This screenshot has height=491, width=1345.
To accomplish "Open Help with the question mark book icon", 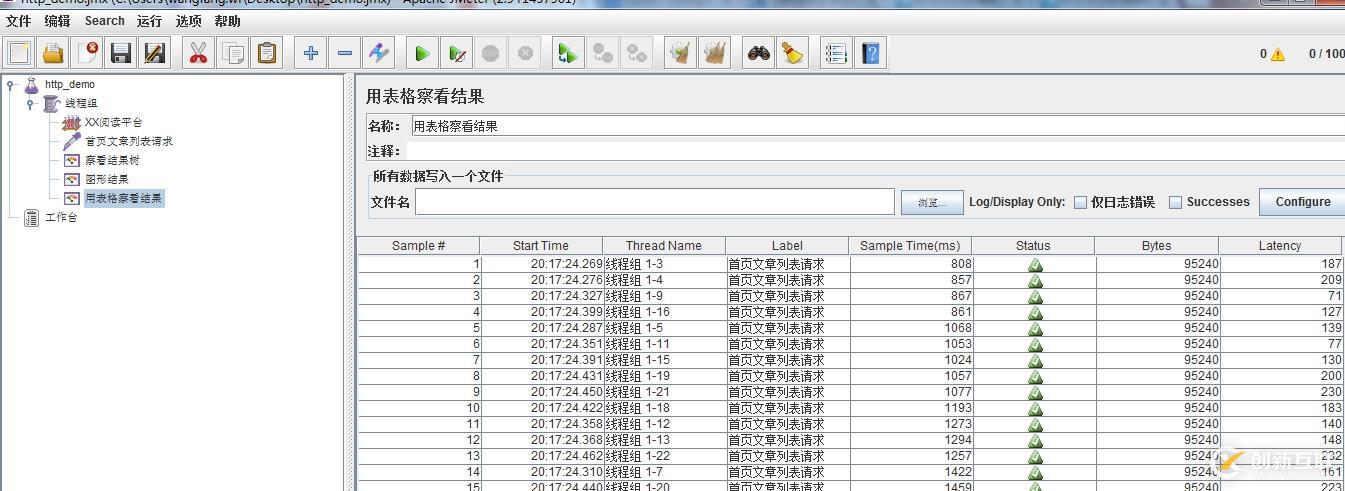I will tap(870, 53).
